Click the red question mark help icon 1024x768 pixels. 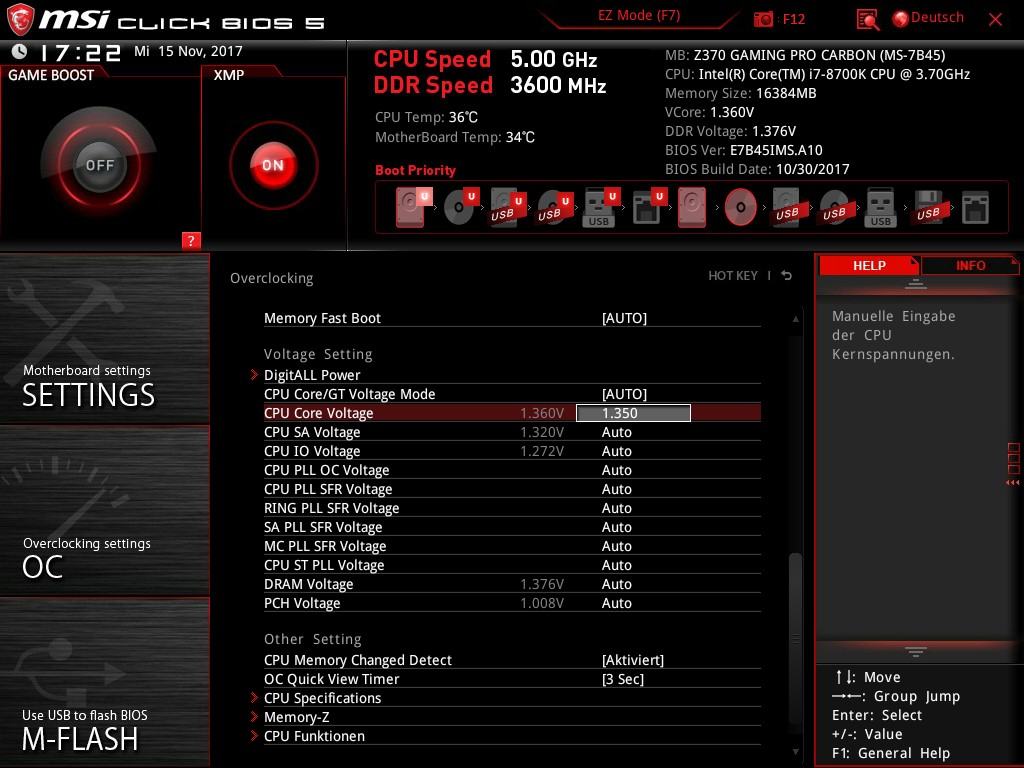click(191, 240)
